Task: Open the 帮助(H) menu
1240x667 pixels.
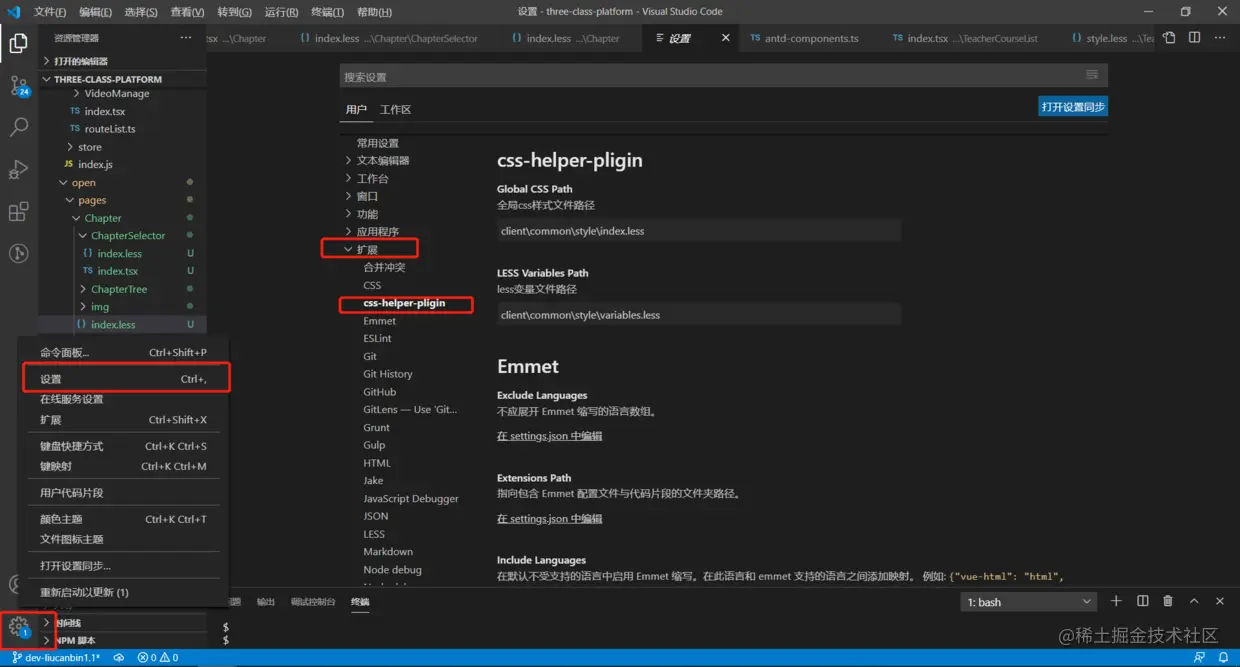Action: (x=374, y=12)
